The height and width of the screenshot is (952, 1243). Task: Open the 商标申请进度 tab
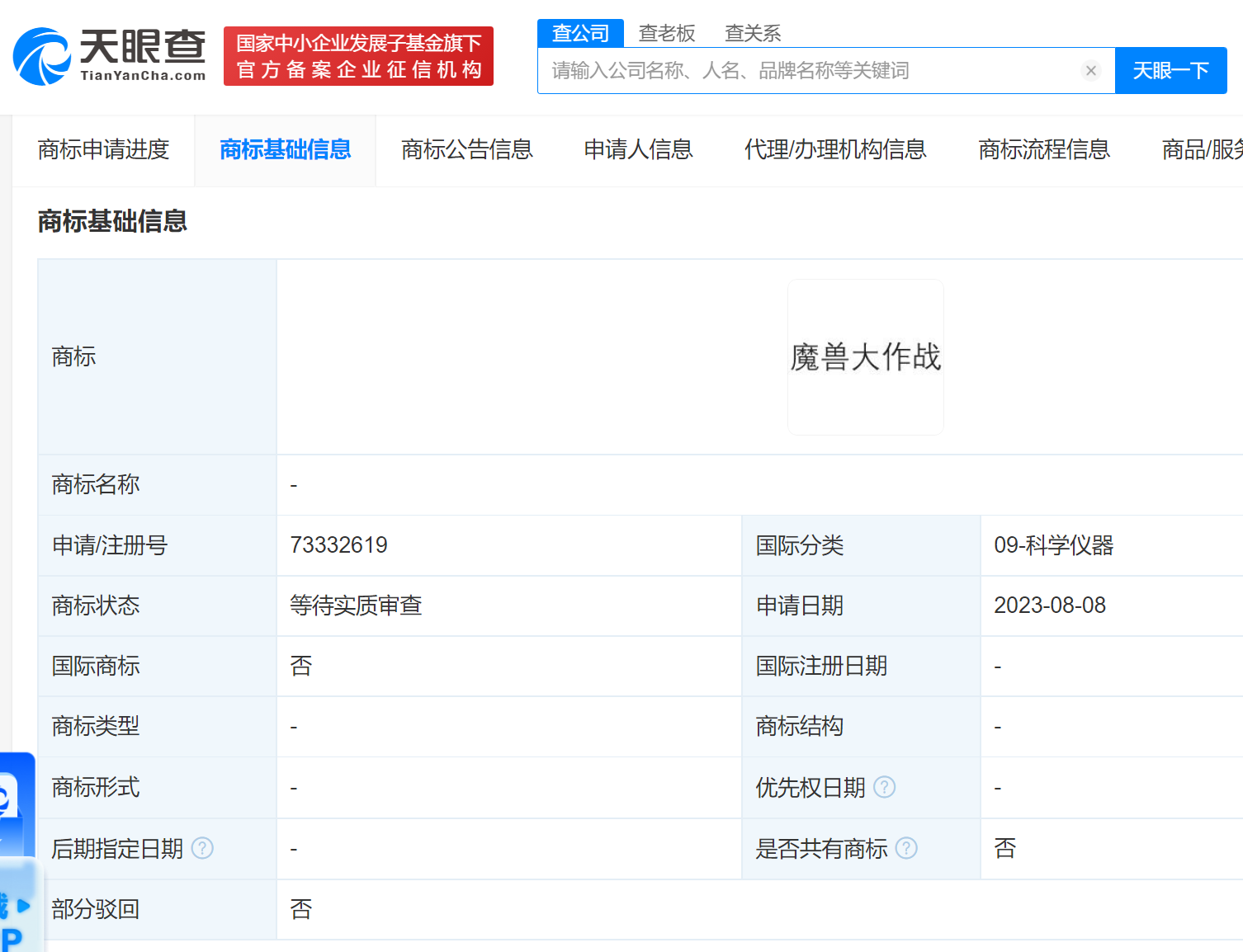pyautogui.click(x=103, y=150)
